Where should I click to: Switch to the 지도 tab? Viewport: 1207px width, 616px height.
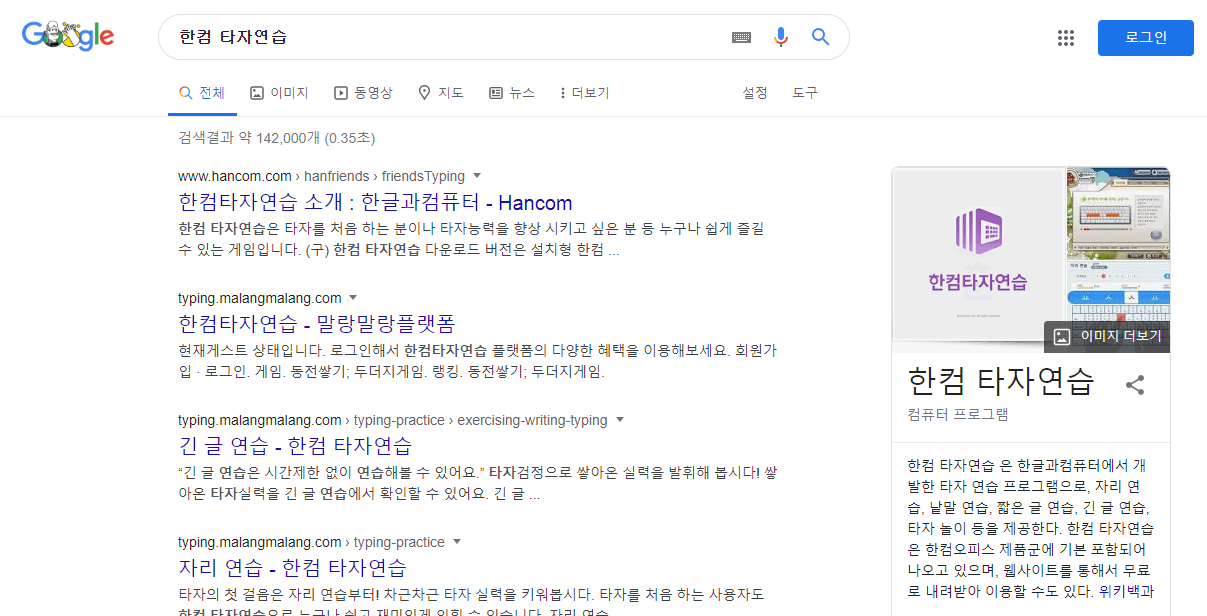[441, 93]
